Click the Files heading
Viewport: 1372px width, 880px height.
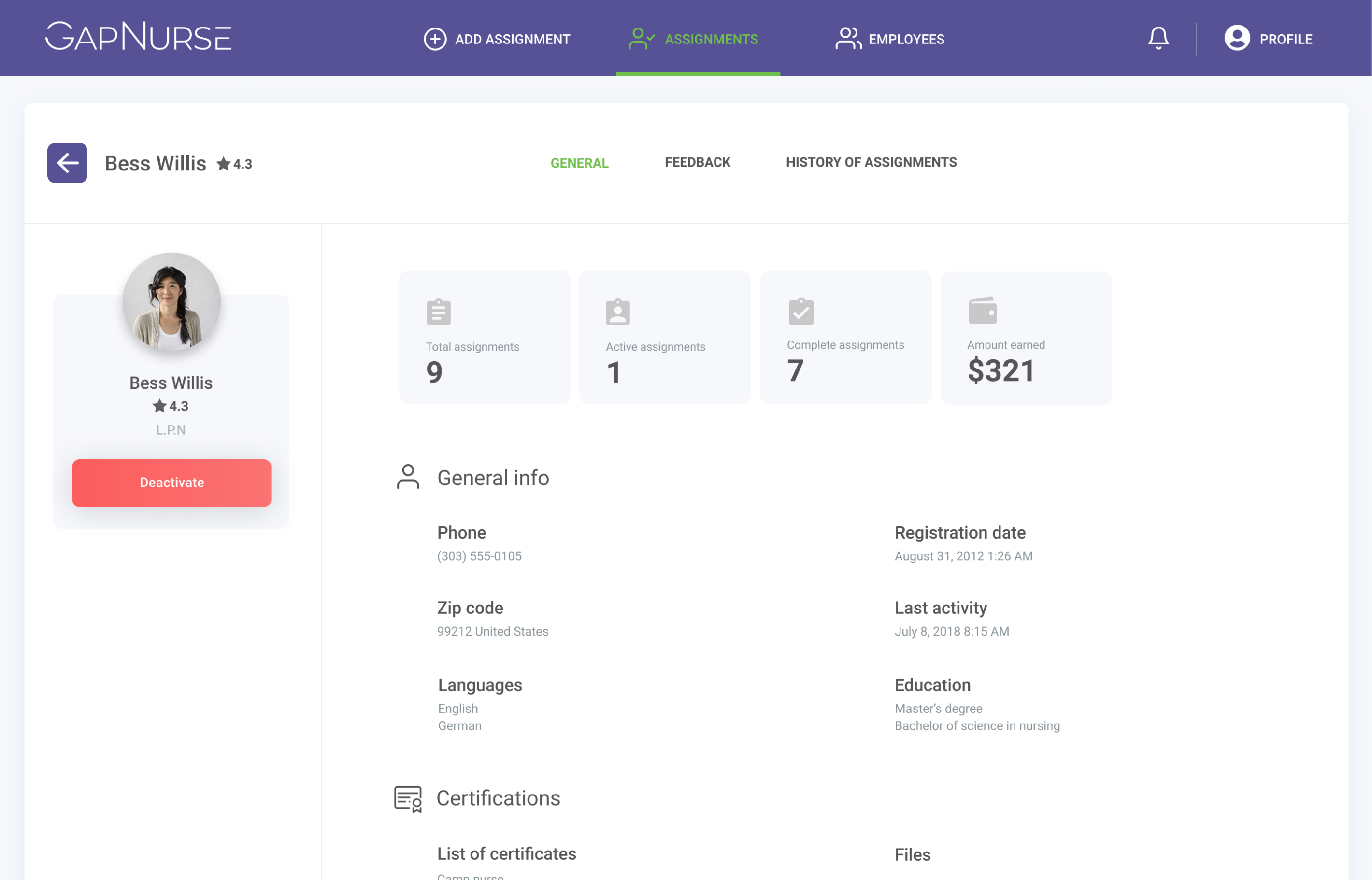click(x=913, y=855)
